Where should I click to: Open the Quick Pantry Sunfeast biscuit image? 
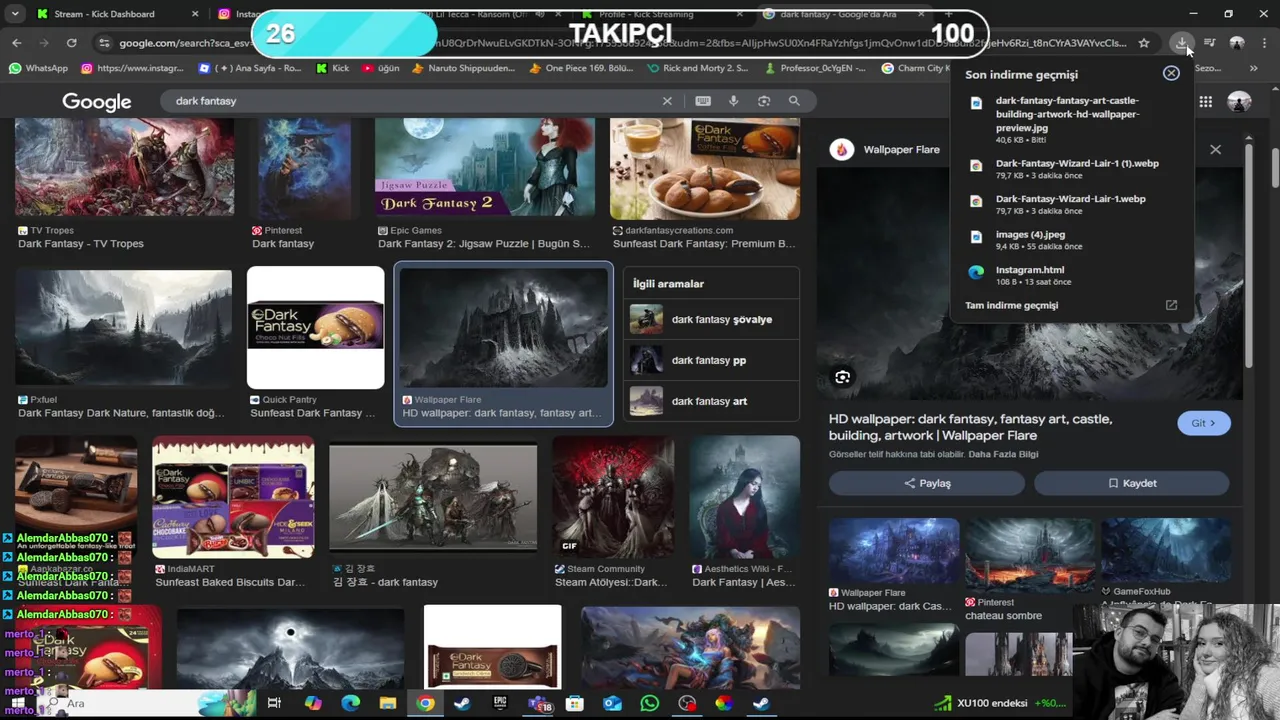tap(315, 328)
